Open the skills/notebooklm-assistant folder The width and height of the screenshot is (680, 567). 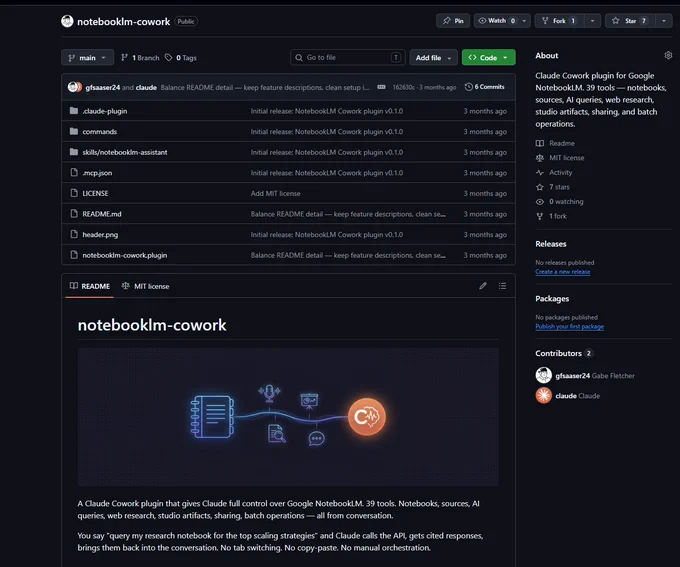(x=125, y=152)
